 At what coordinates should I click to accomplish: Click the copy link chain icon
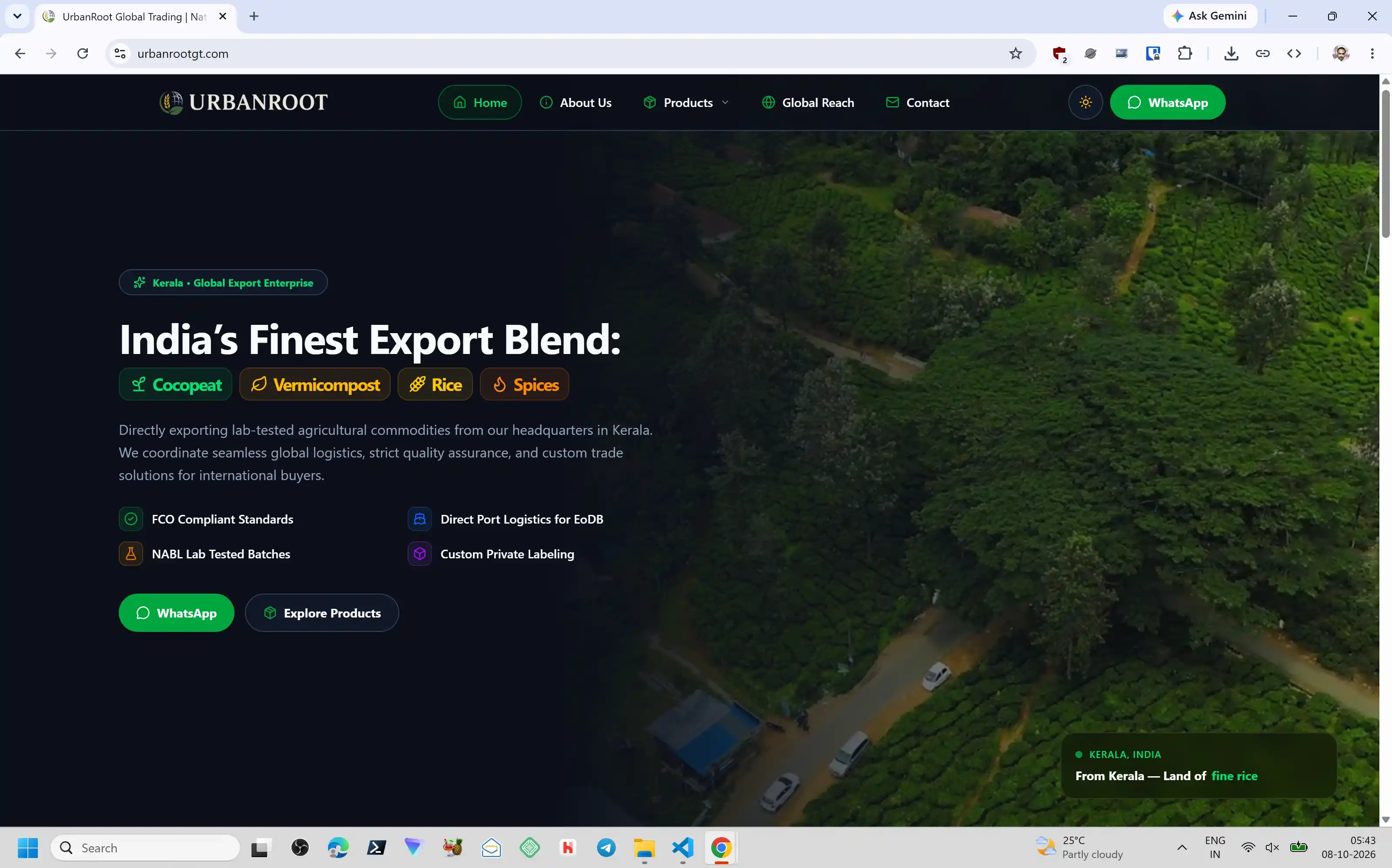[x=1262, y=53]
